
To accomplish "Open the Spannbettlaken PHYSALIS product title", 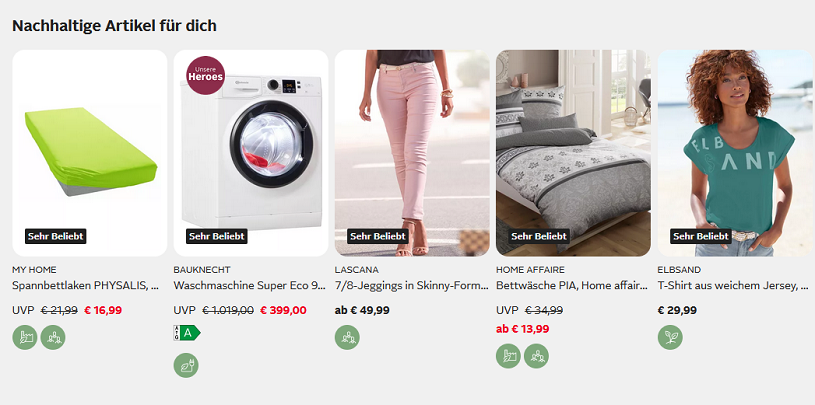I will click(x=86, y=285).
